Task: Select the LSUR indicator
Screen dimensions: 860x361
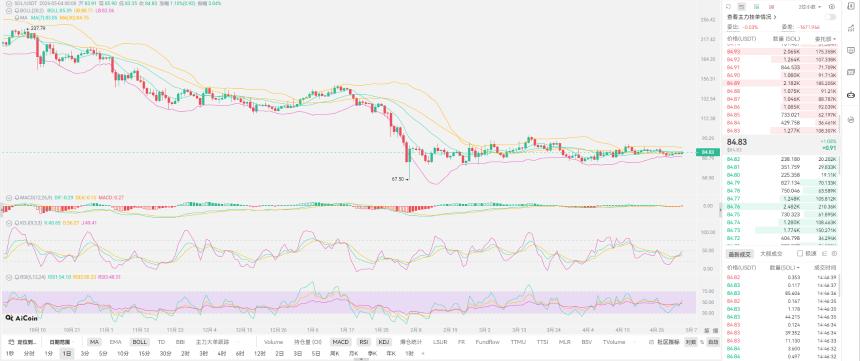Action: tap(440, 342)
